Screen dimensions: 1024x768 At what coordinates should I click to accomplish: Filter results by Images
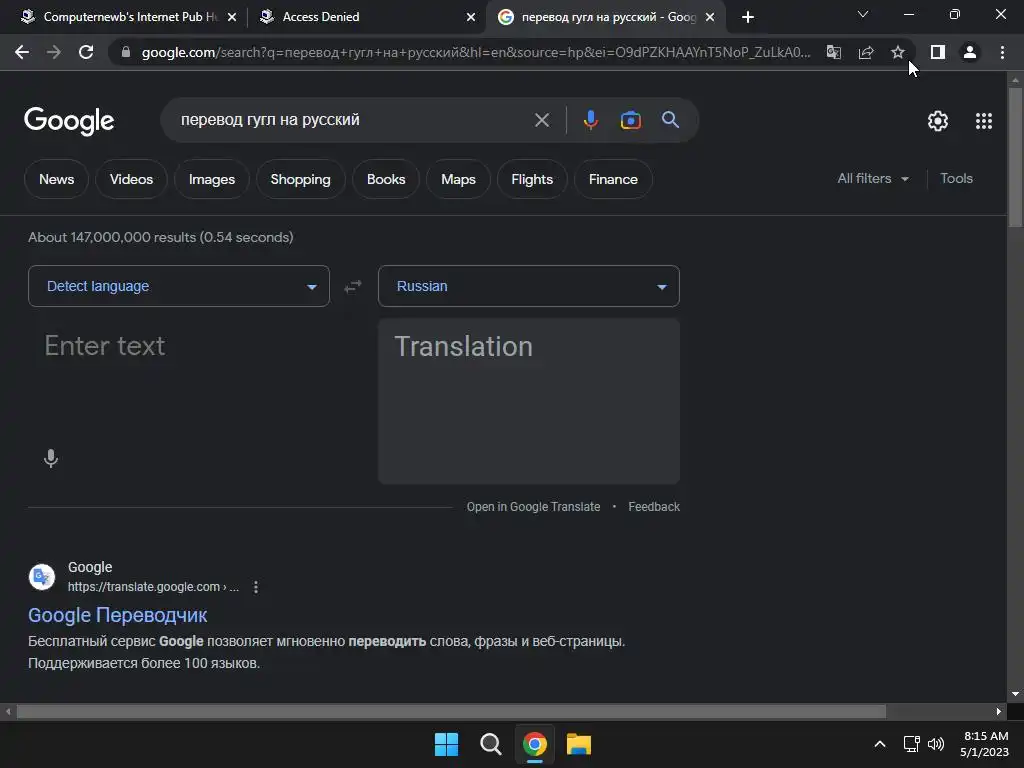(x=212, y=179)
